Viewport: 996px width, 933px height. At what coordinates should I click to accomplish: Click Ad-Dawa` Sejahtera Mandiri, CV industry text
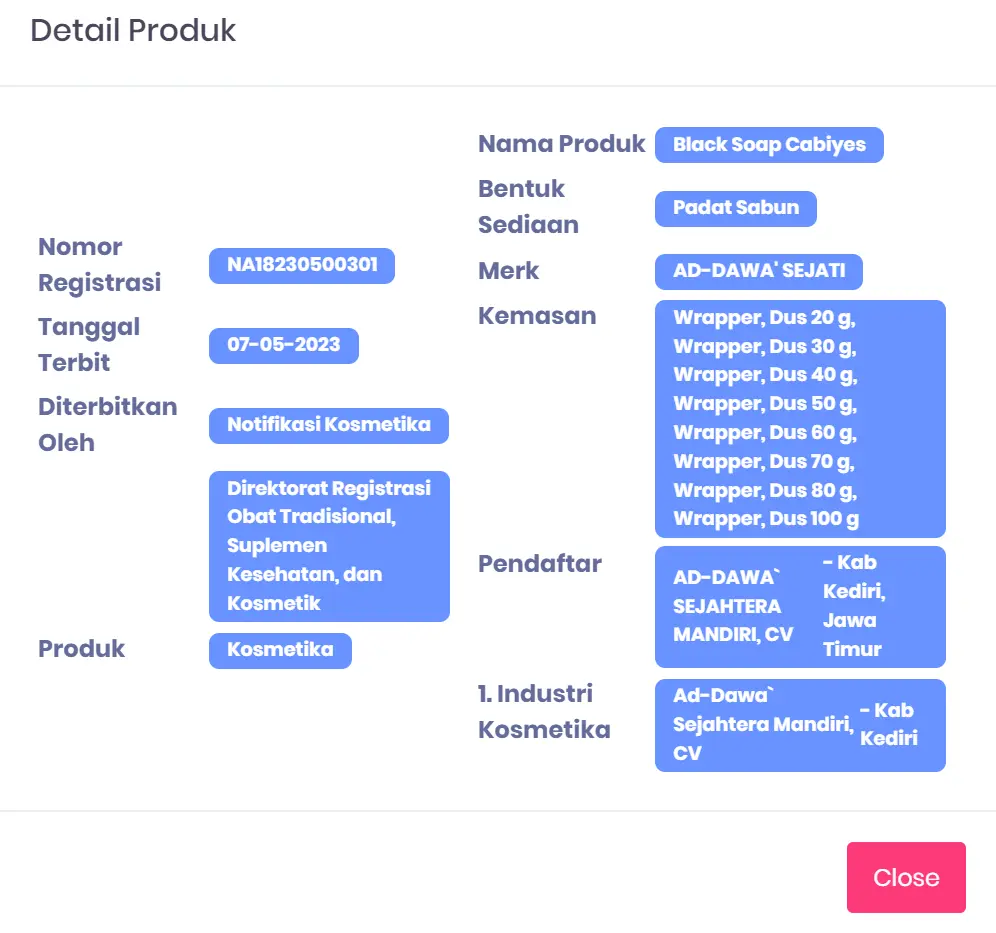(x=762, y=724)
